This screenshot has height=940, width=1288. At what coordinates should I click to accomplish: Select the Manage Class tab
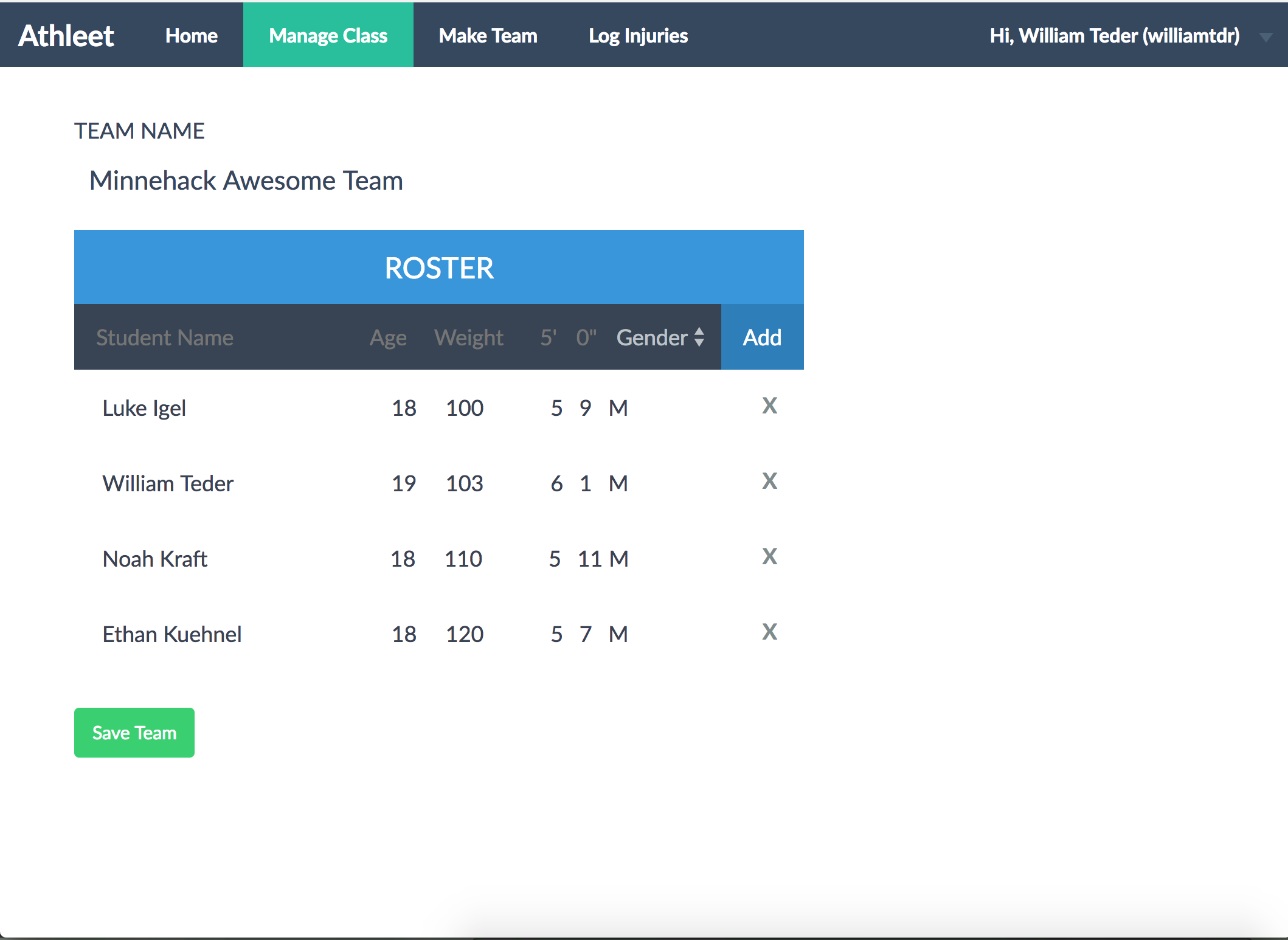328,36
